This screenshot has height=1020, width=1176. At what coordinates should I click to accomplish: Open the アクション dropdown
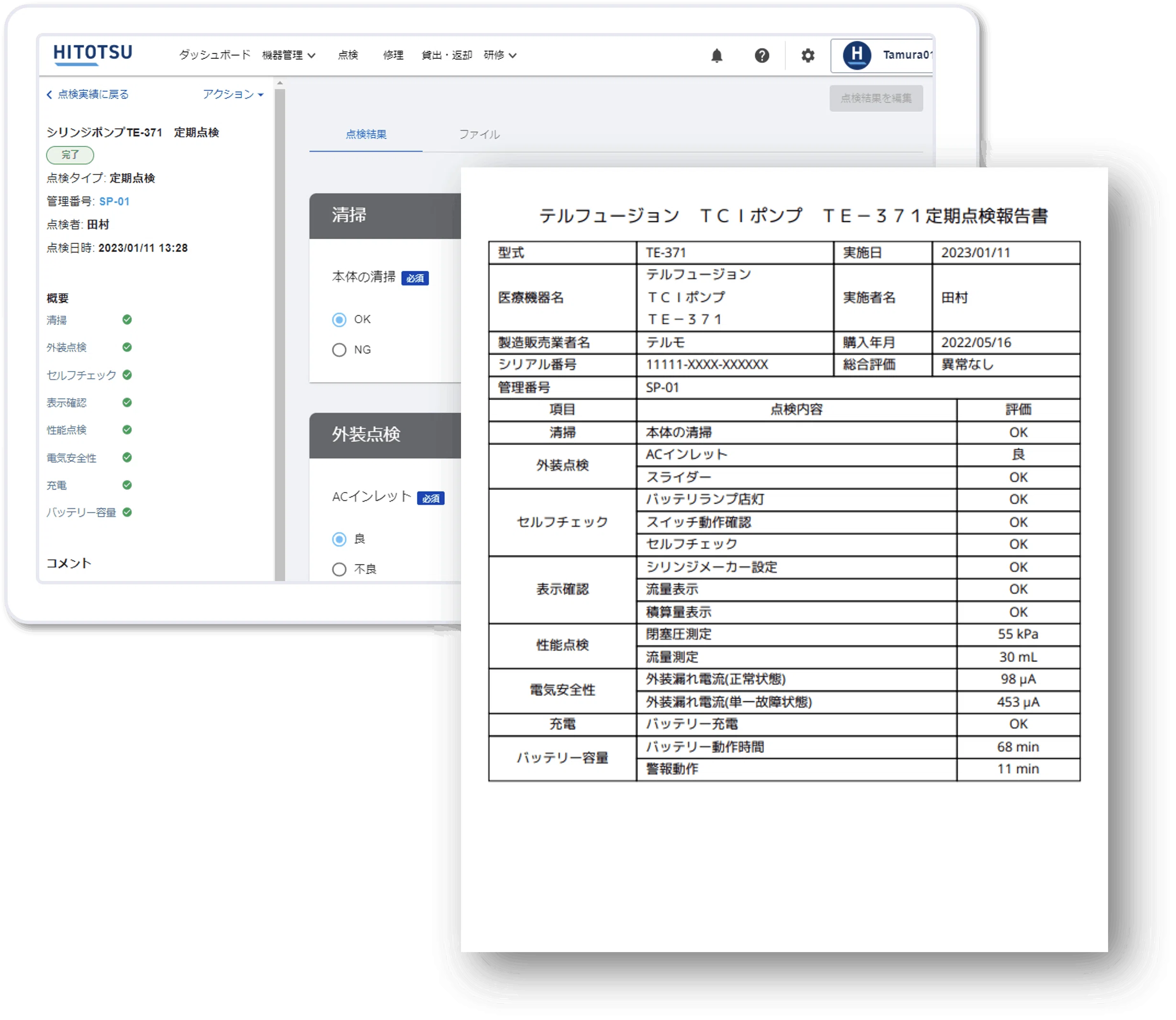pyautogui.click(x=233, y=94)
